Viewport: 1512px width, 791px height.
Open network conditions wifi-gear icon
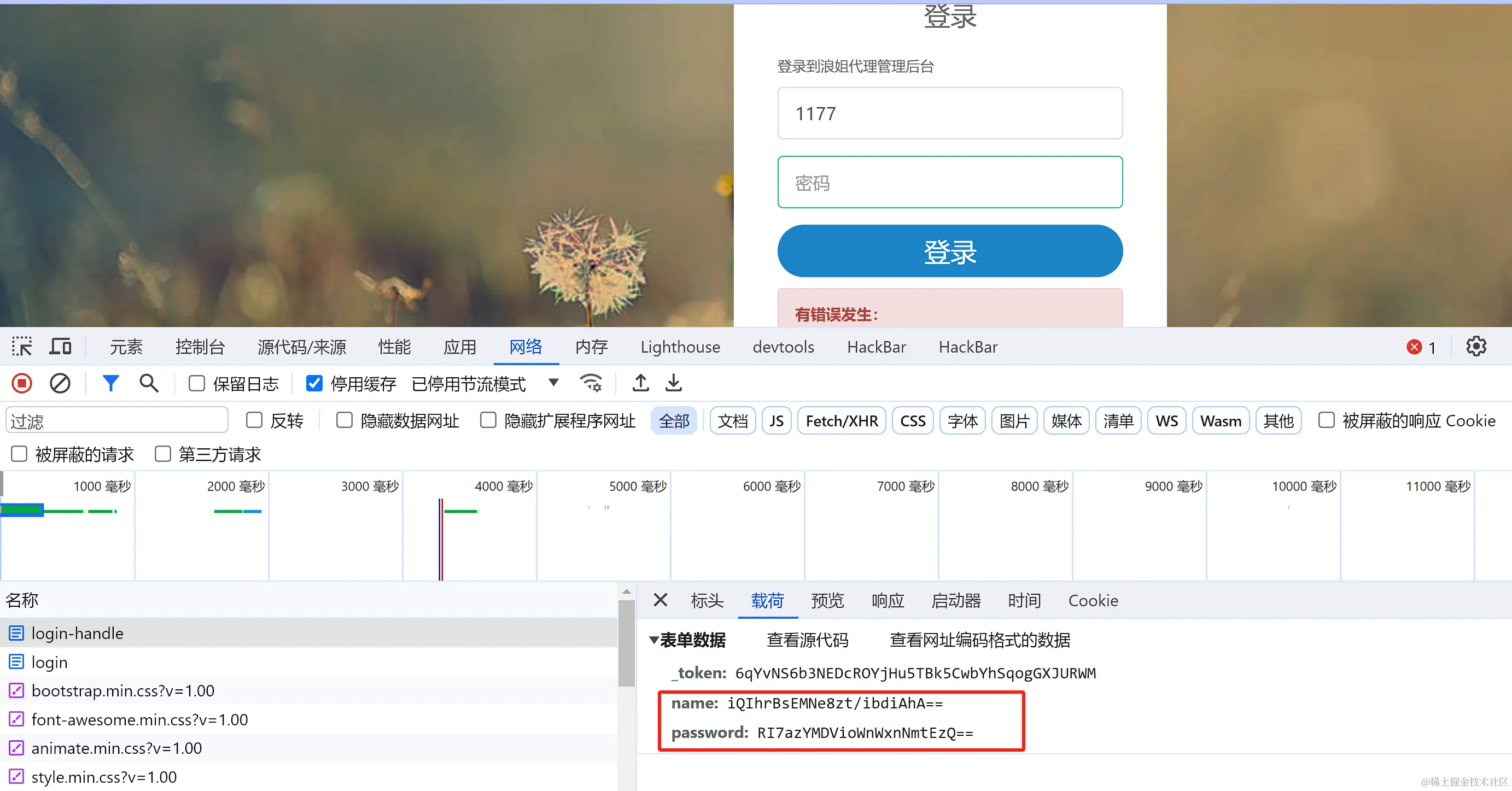pos(591,383)
